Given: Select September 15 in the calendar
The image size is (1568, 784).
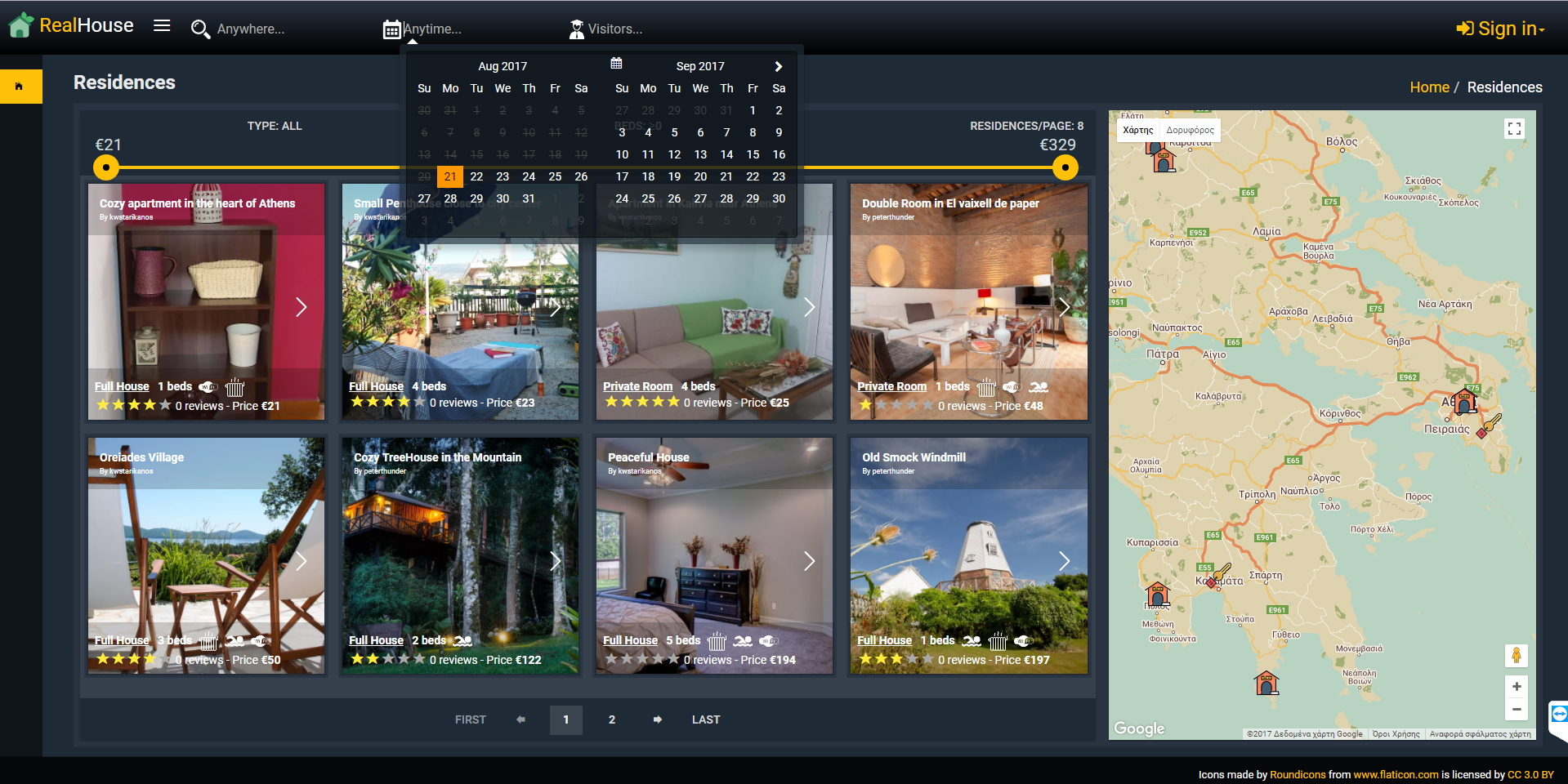Looking at the screenshot, I should coord(753,154).
